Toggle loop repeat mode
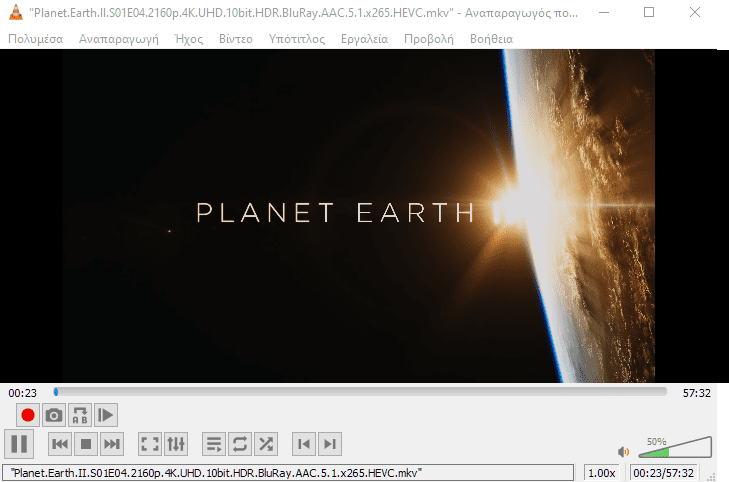The image size is (729, 482). point(240,444)
